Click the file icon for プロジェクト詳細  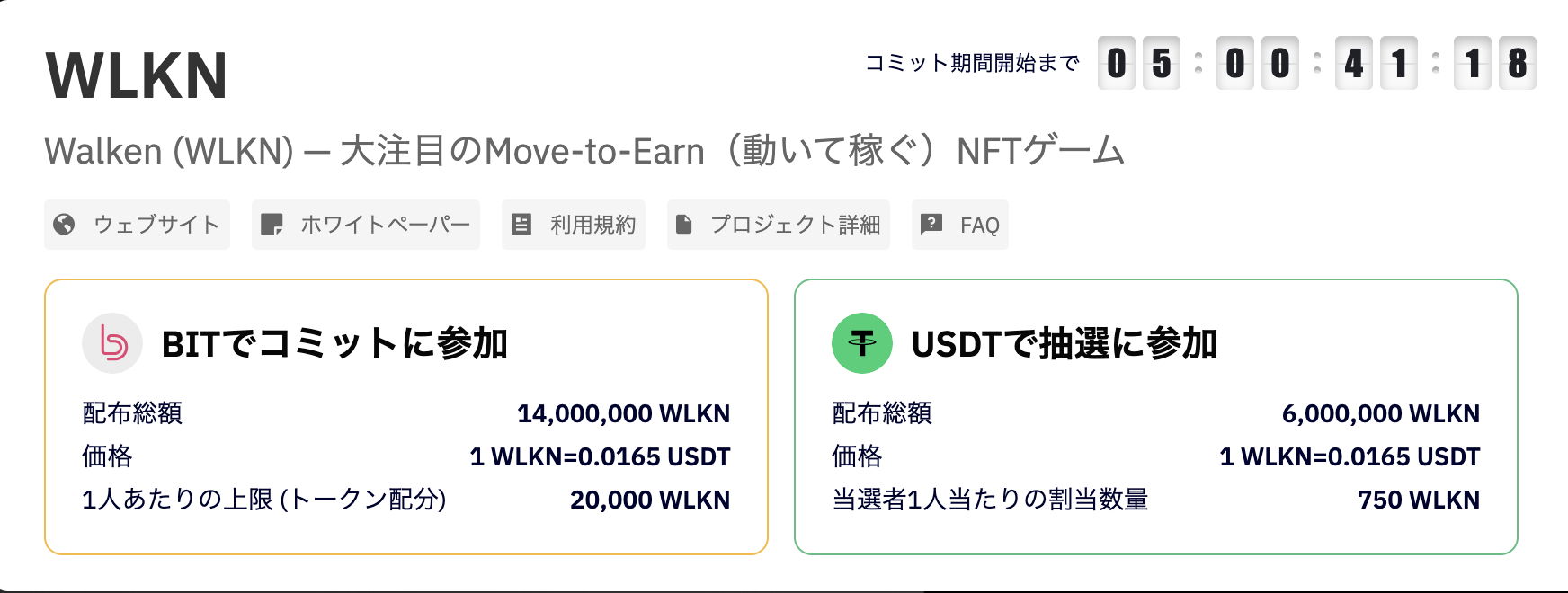click(683, 225)
